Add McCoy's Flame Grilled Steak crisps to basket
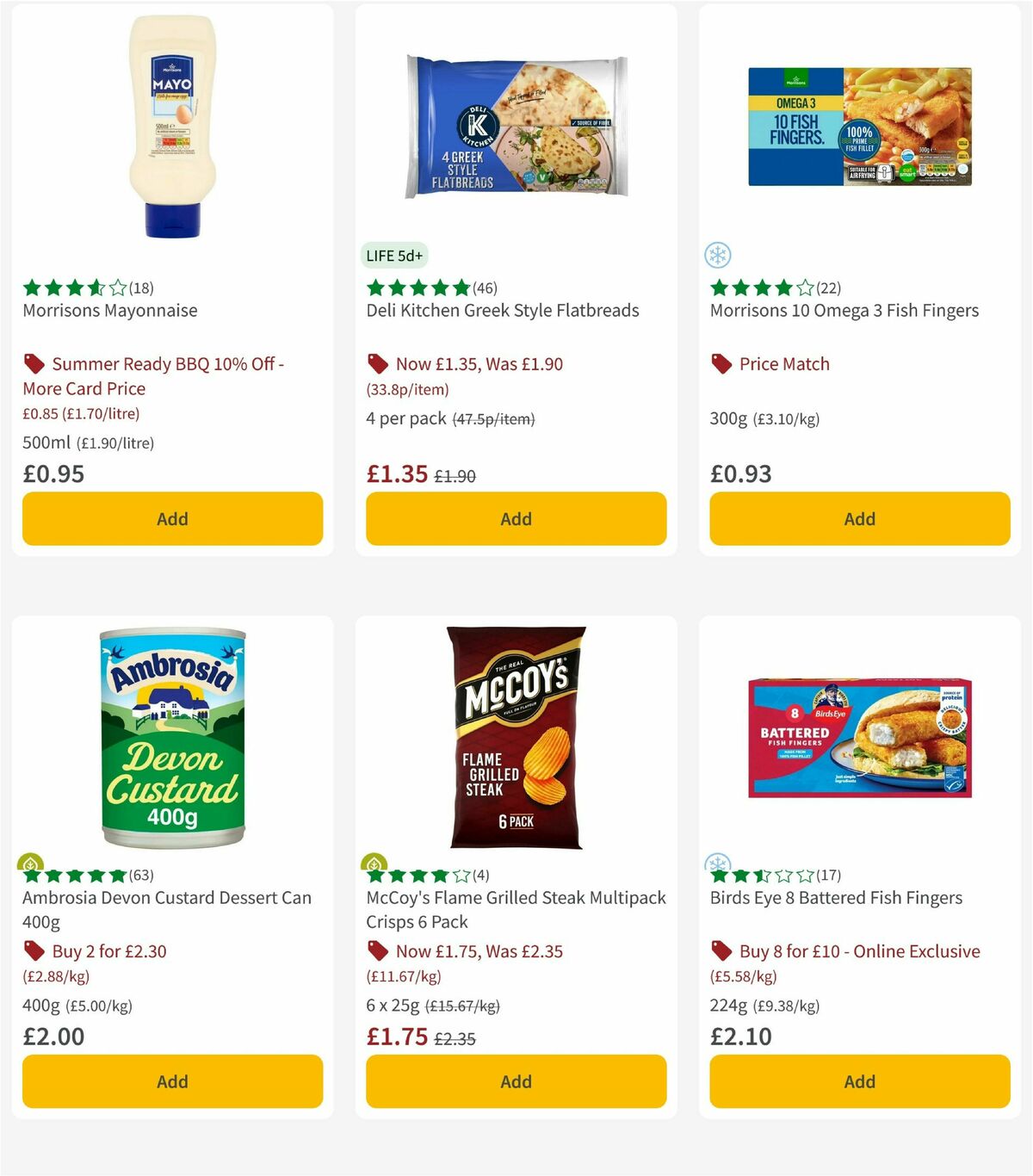Viewport: 1033px width, 1176px height. click(516, 1081)
